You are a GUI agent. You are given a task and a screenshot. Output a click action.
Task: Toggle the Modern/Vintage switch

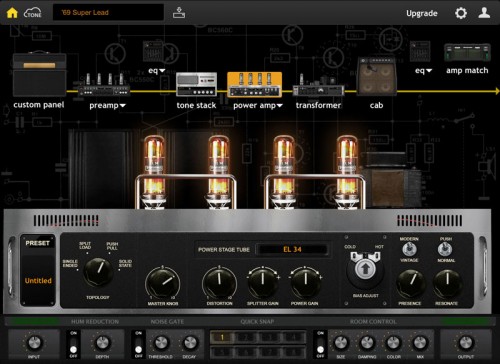coord(409,249)
